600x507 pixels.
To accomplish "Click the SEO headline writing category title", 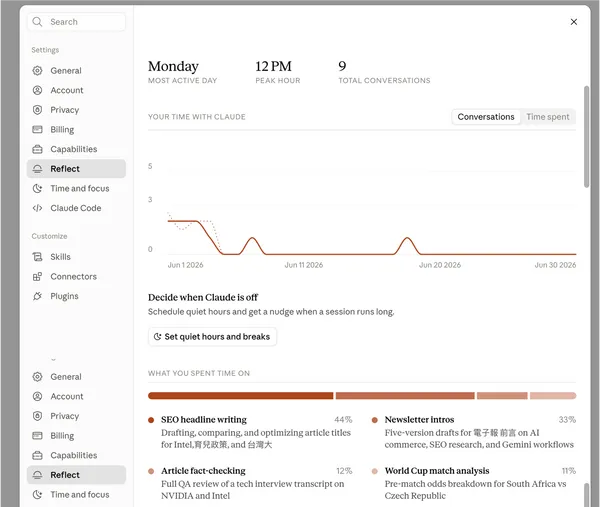I will (204, 420).
